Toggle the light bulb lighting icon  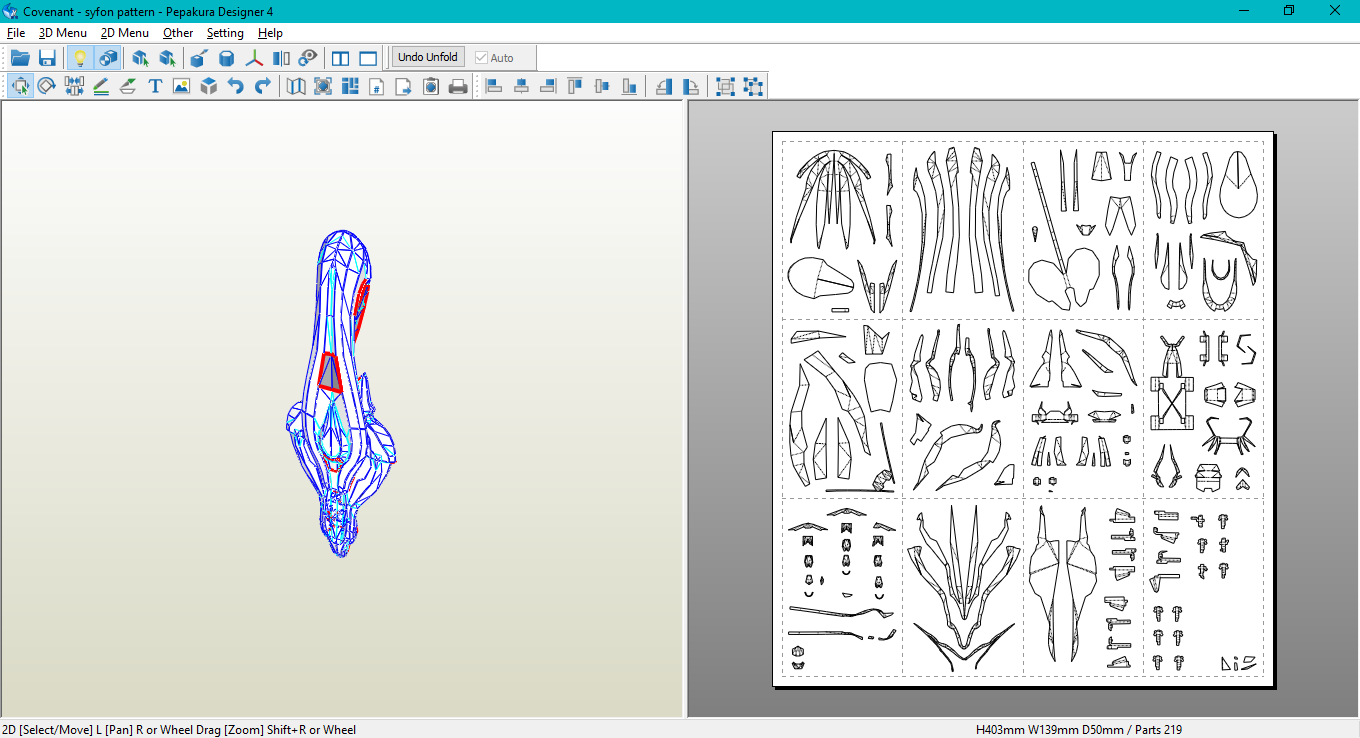(x=80, y=58)
